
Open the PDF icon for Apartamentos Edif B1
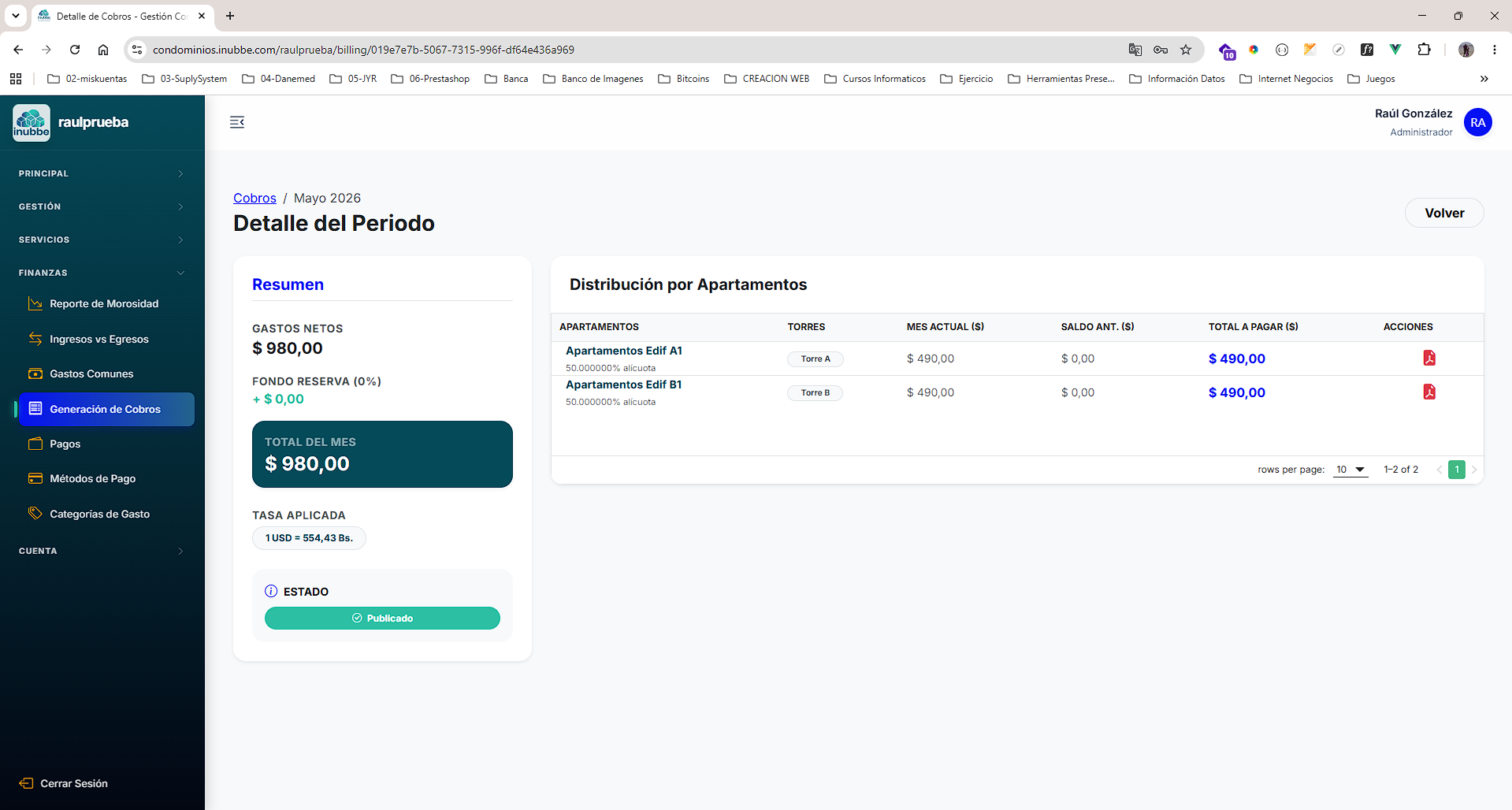(1428, 392)
